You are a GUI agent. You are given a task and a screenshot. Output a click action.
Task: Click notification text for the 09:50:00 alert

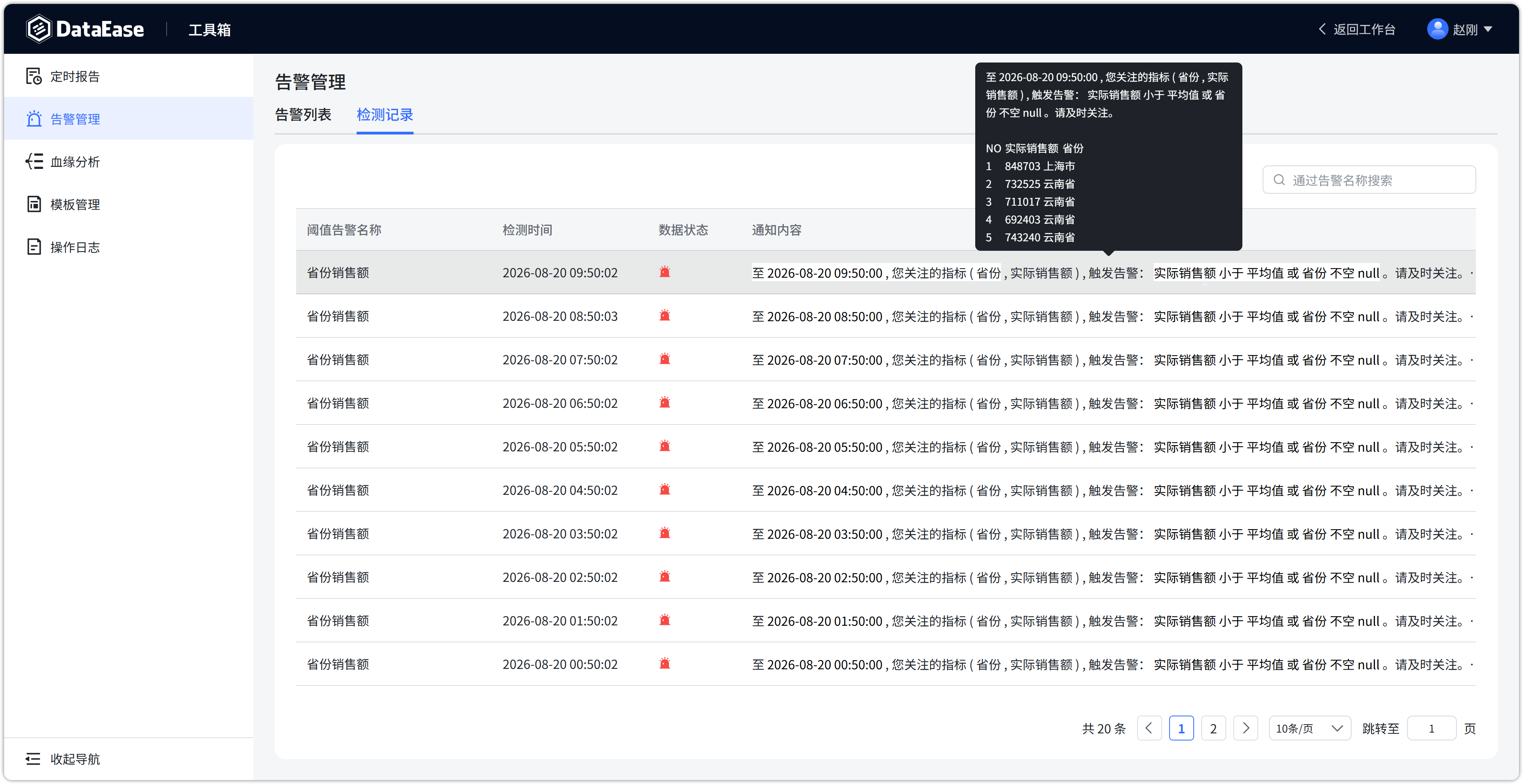pos(1113,273)
